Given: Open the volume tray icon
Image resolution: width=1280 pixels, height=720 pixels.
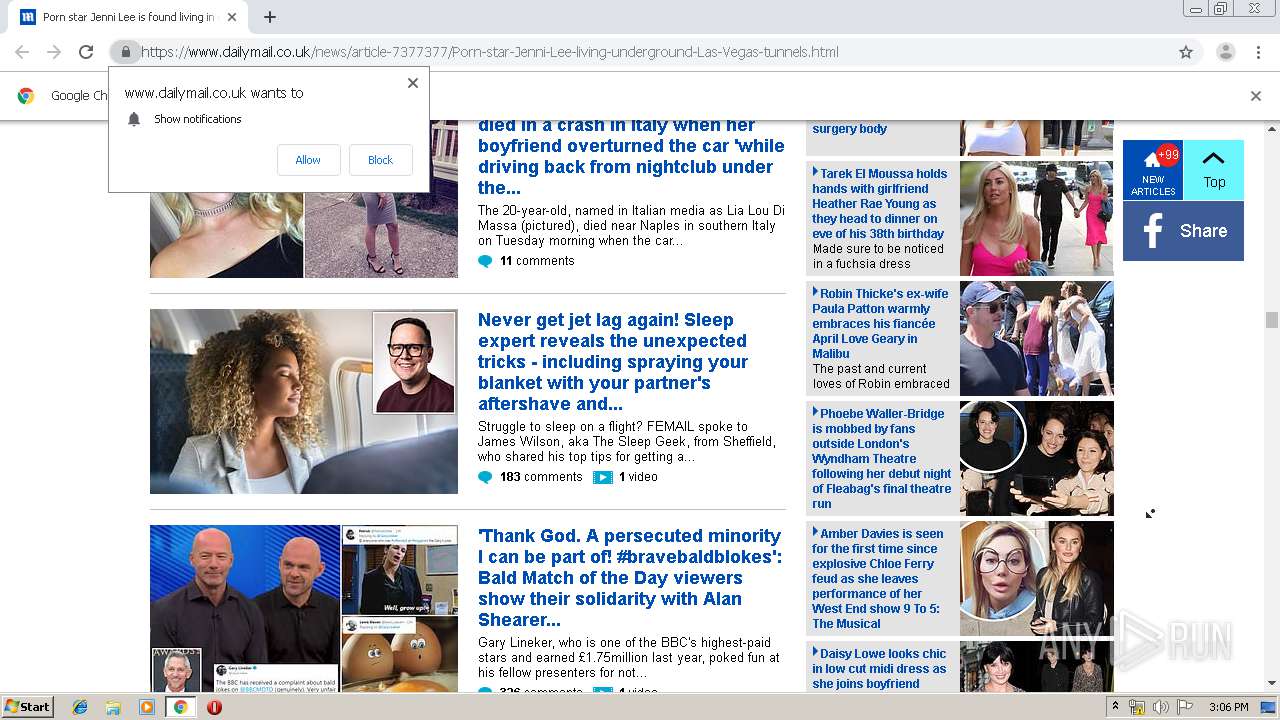Looking at the screenshot, I should click(1160, 707).
